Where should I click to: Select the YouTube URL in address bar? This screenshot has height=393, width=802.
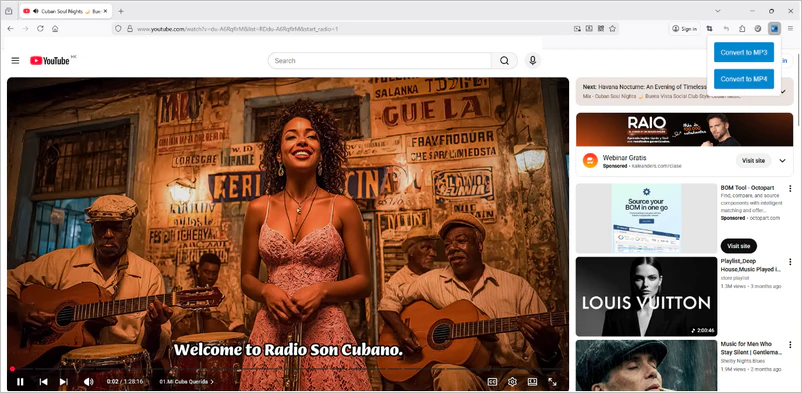[237, 29]
